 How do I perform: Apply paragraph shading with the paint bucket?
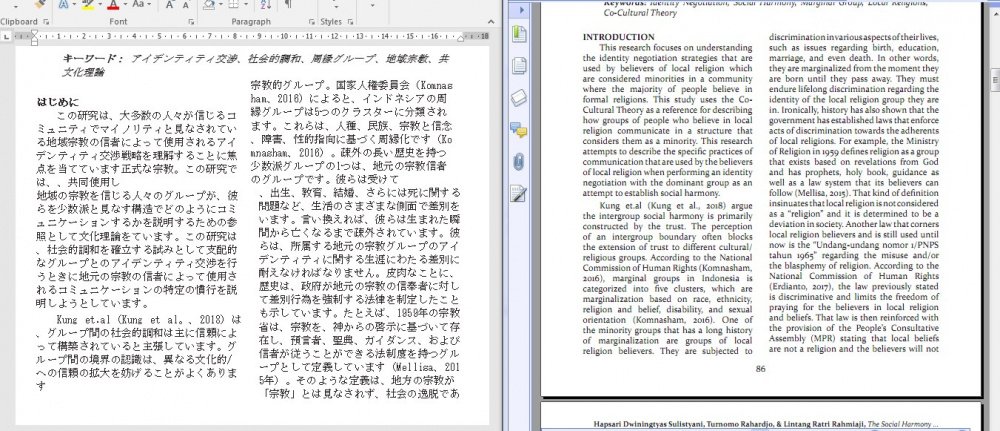(208, 4)
